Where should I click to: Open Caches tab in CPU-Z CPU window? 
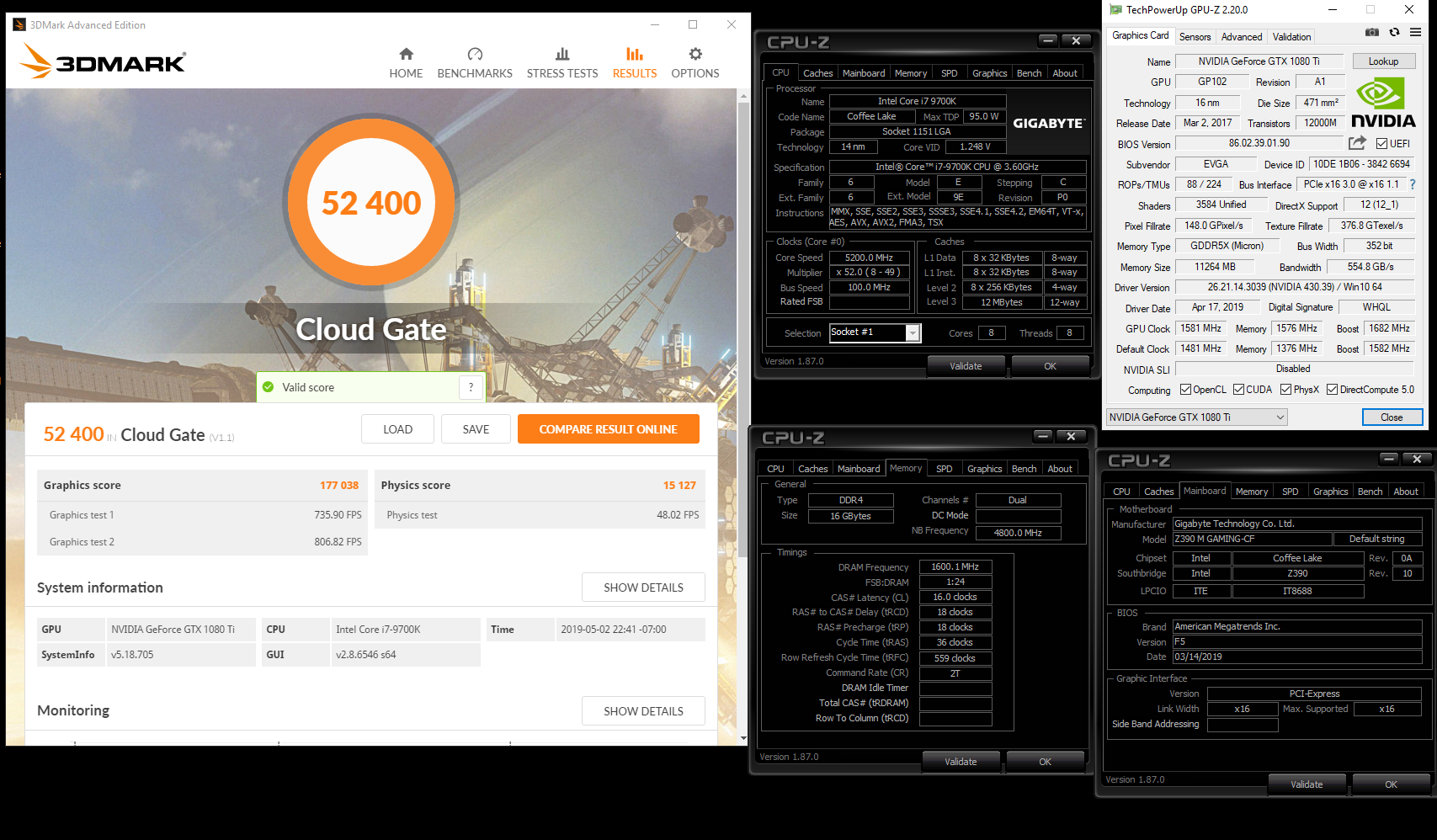click(x=817, y=73)
